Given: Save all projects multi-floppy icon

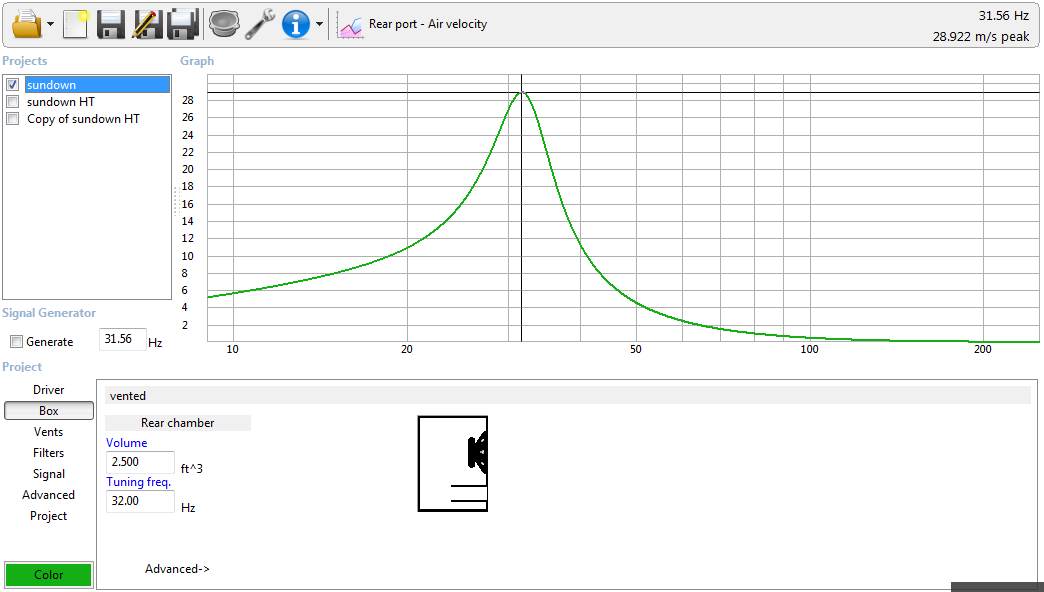Looking at the screenshot, I should [x=182, y=25].
